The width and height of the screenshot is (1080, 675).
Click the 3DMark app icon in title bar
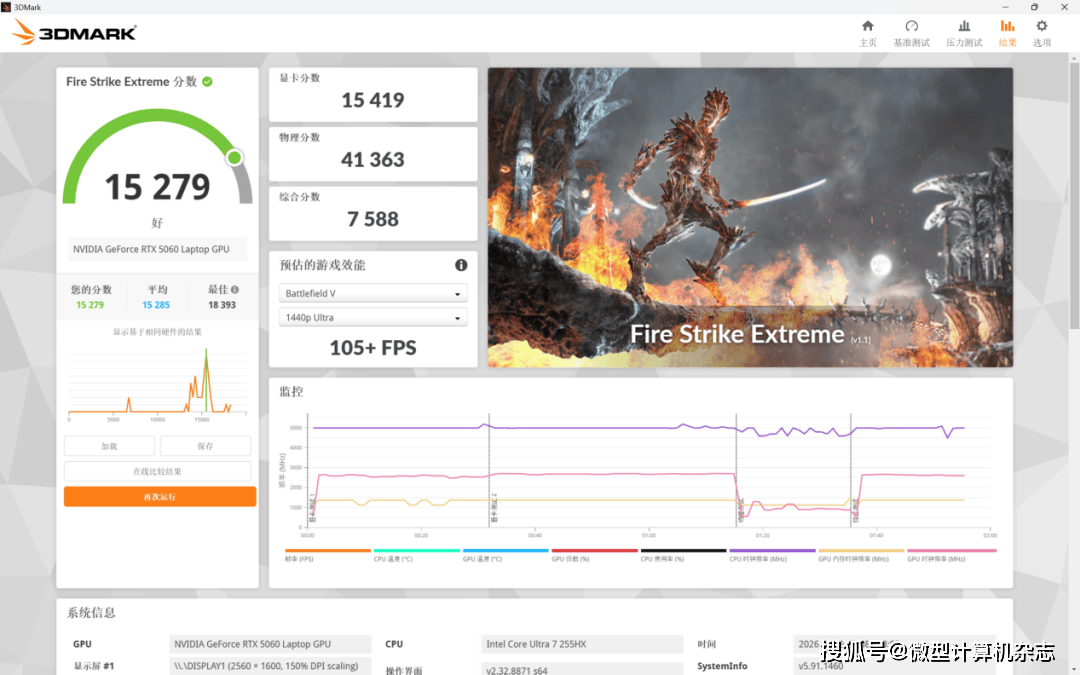6,7
